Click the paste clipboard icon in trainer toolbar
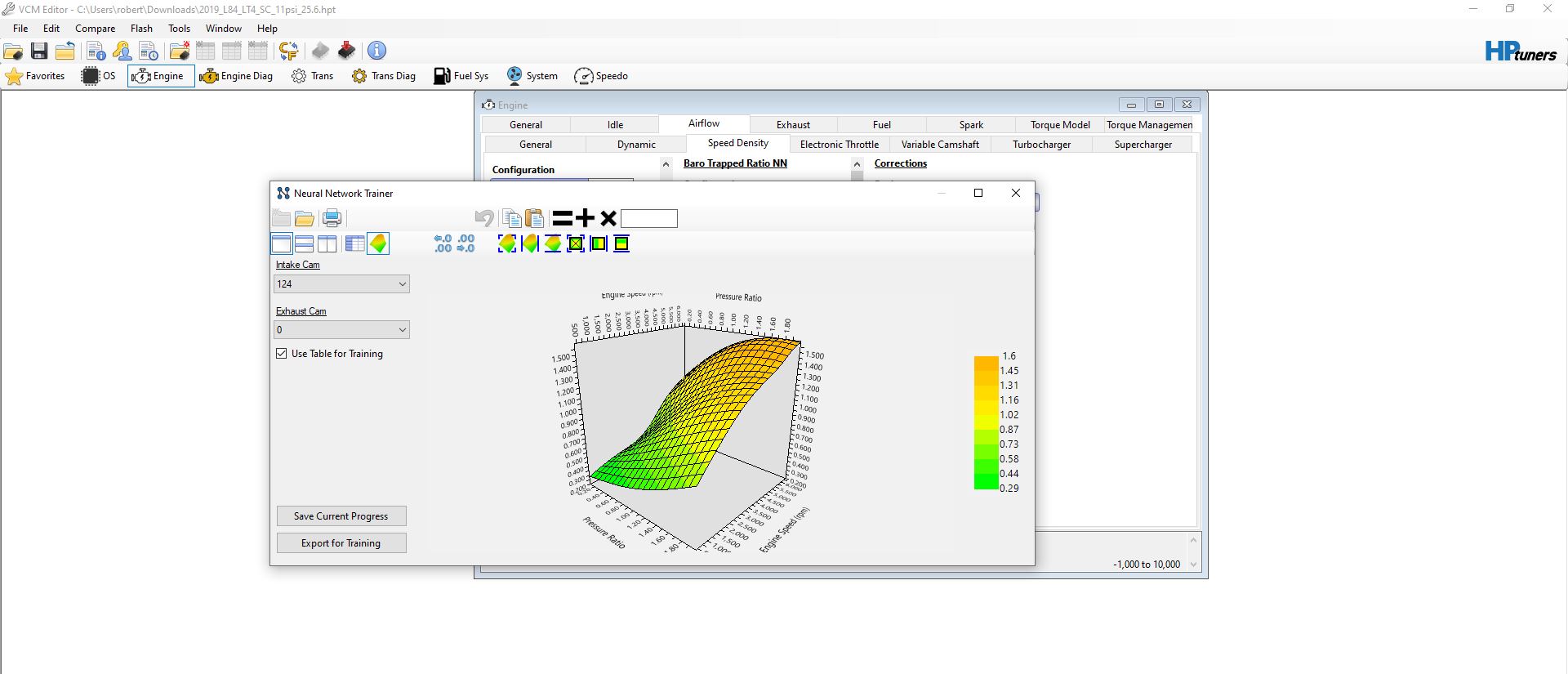The width and height of the screenshot is (1568, 674). click(x=534, y=218)
